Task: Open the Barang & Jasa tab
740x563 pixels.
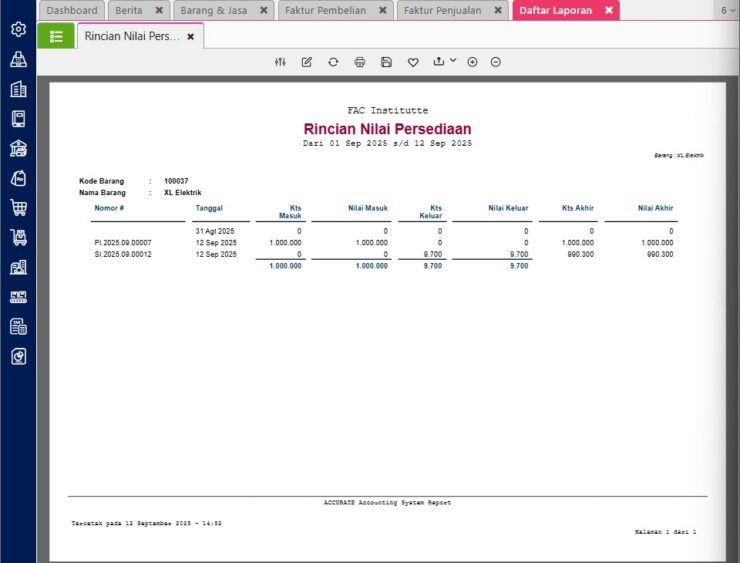Action: [212, 10]
